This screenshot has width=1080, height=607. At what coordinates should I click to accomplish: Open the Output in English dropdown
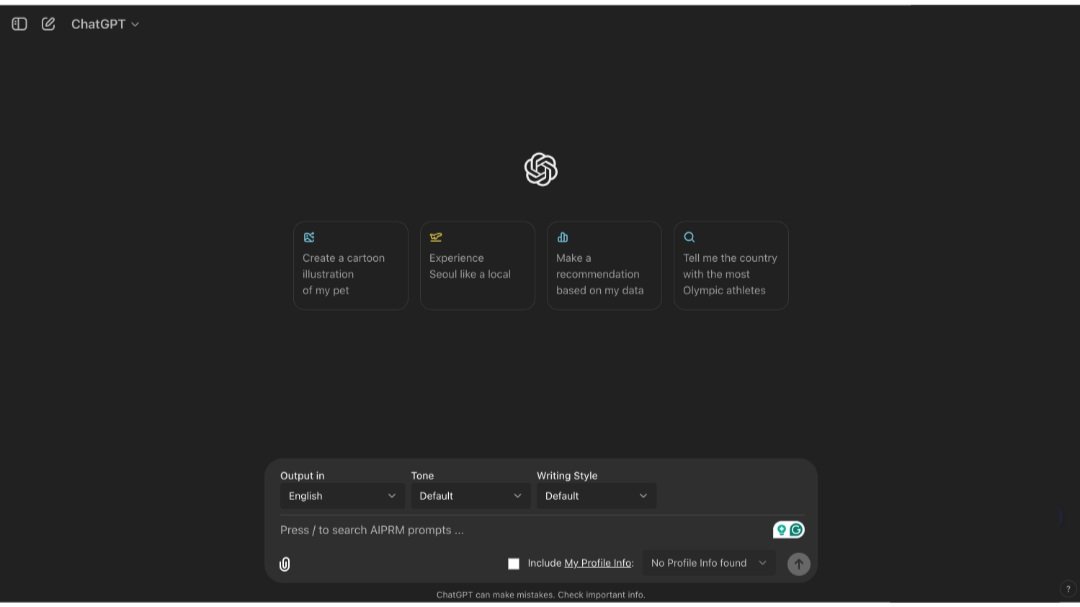click(342, 496)
